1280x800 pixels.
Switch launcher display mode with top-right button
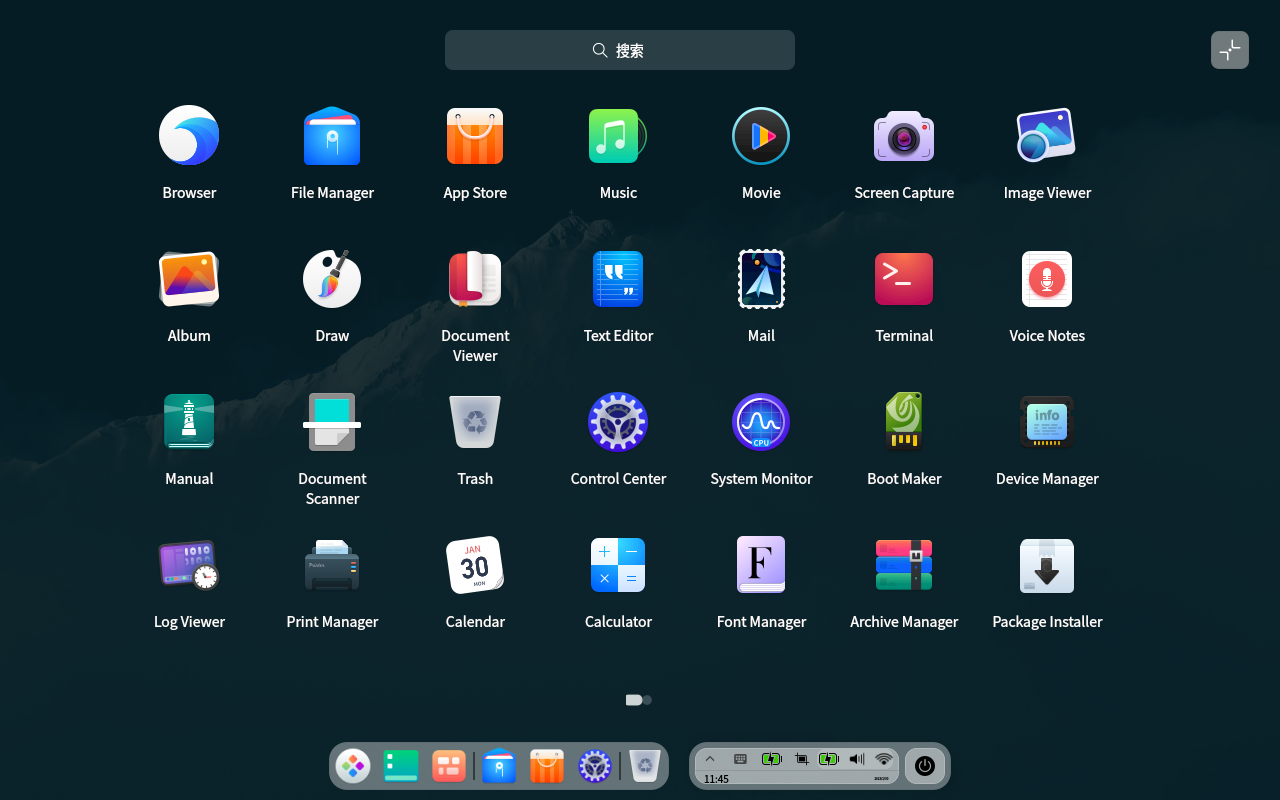(x=1229, y=49)
